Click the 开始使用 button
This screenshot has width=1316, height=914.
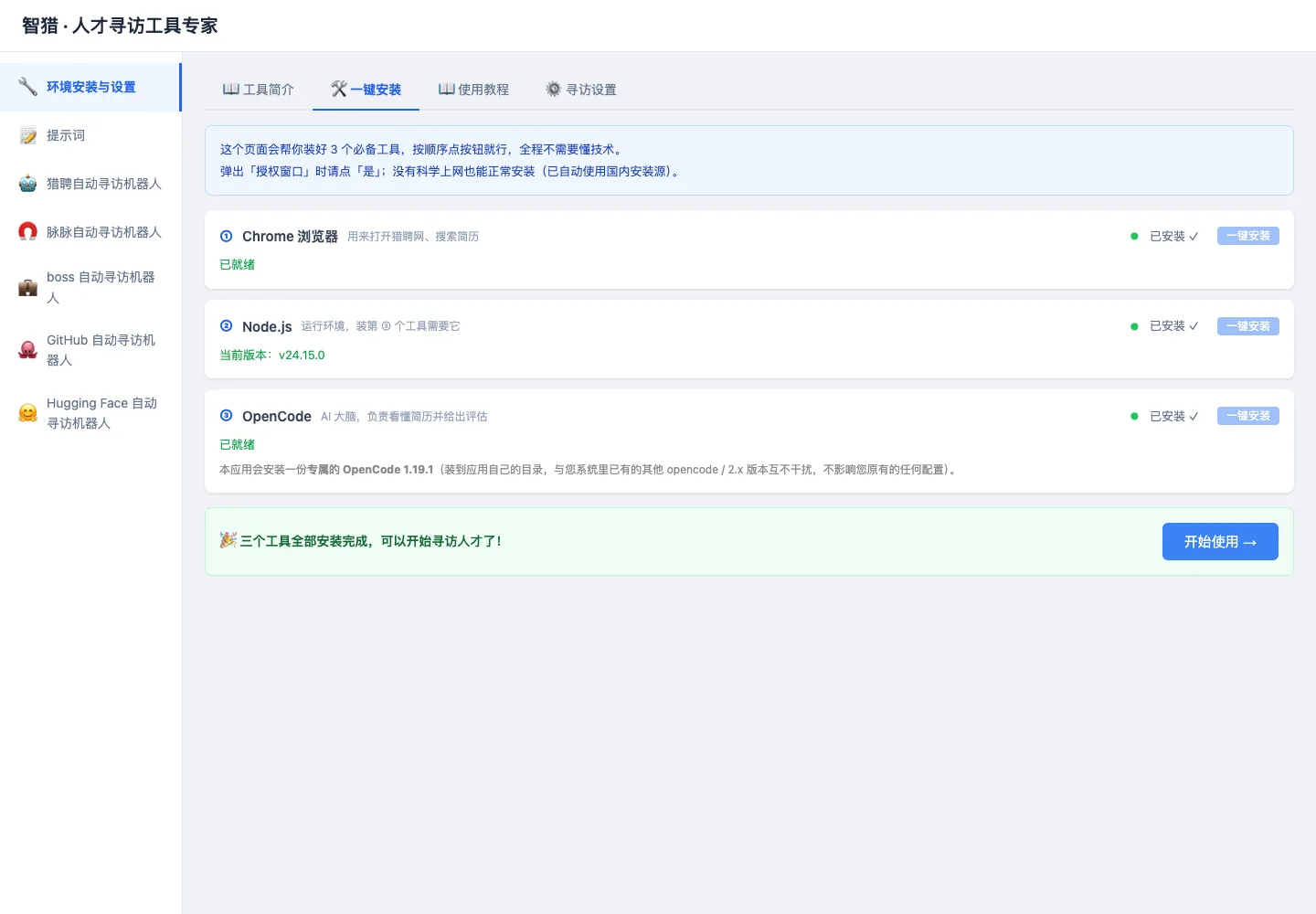coord(1220,542)
